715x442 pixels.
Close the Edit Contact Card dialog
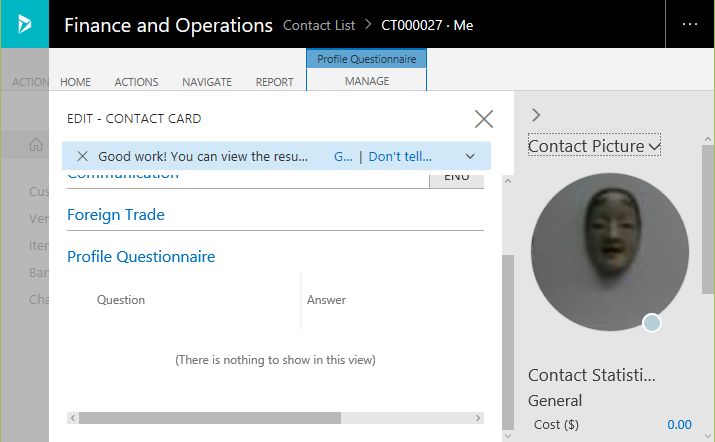click(483, 119)
